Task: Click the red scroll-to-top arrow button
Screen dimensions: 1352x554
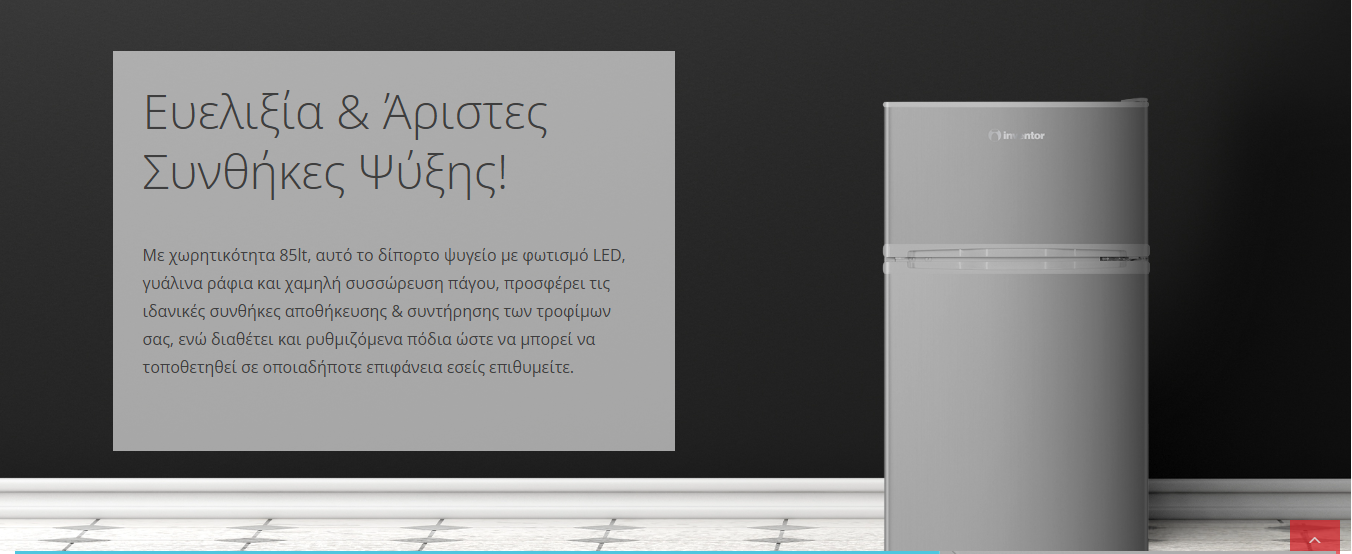Action: [1314, 537]
